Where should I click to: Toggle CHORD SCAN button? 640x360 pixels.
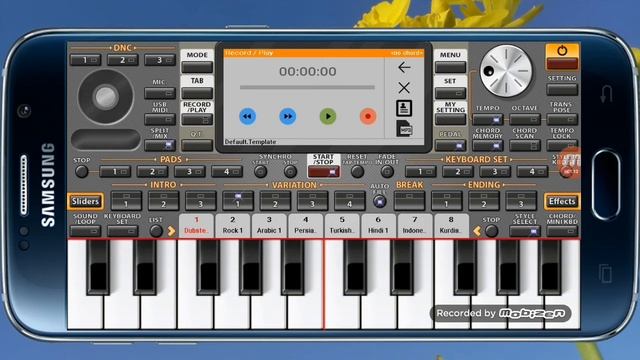[x=525, y=145]
